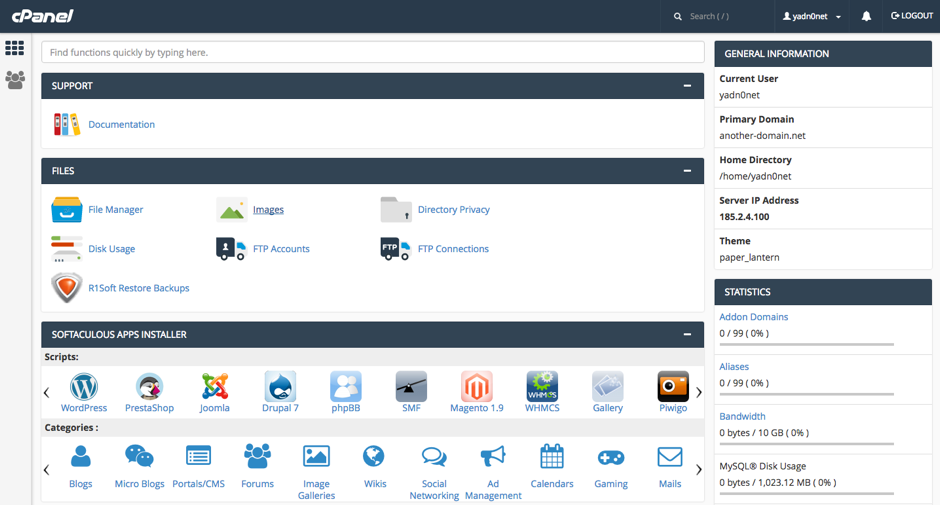940x505 pixels.
Task: Show previous scripts with left arrow
Action: pos(47,393)
